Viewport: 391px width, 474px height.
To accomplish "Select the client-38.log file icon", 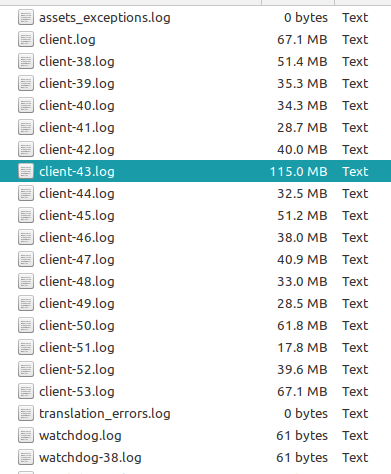I will 26,61.
